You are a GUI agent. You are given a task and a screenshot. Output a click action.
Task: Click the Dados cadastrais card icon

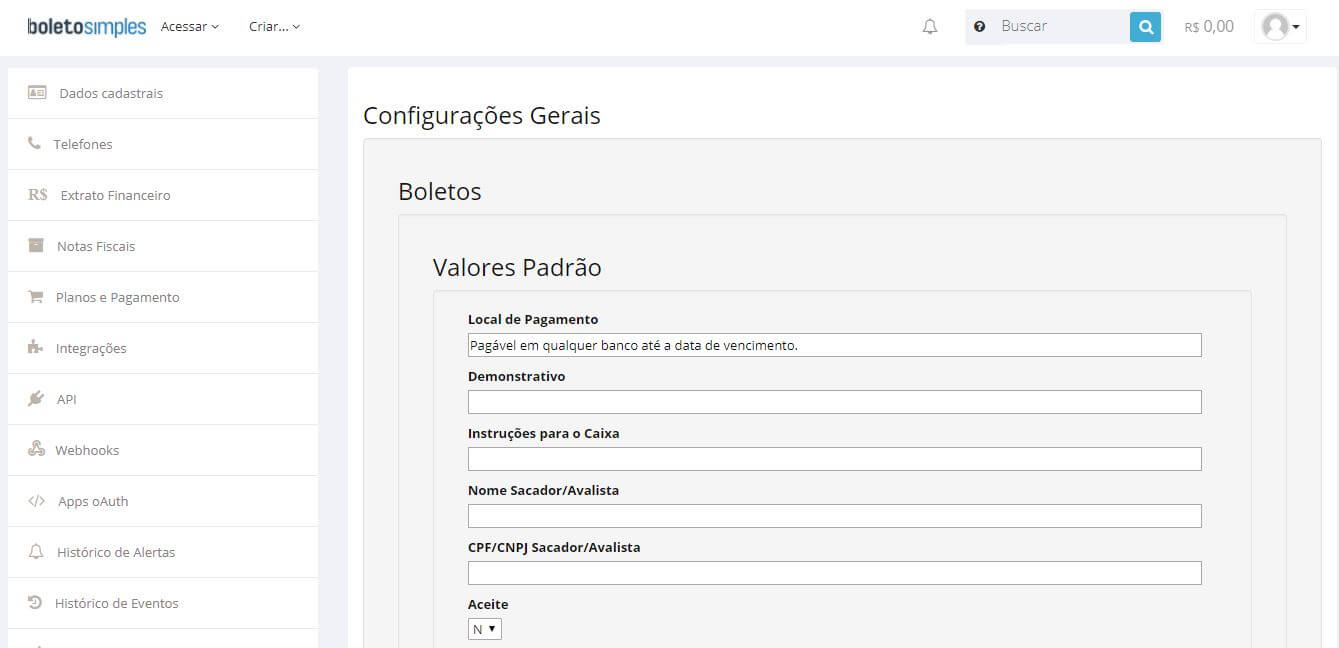coord(37,93)
